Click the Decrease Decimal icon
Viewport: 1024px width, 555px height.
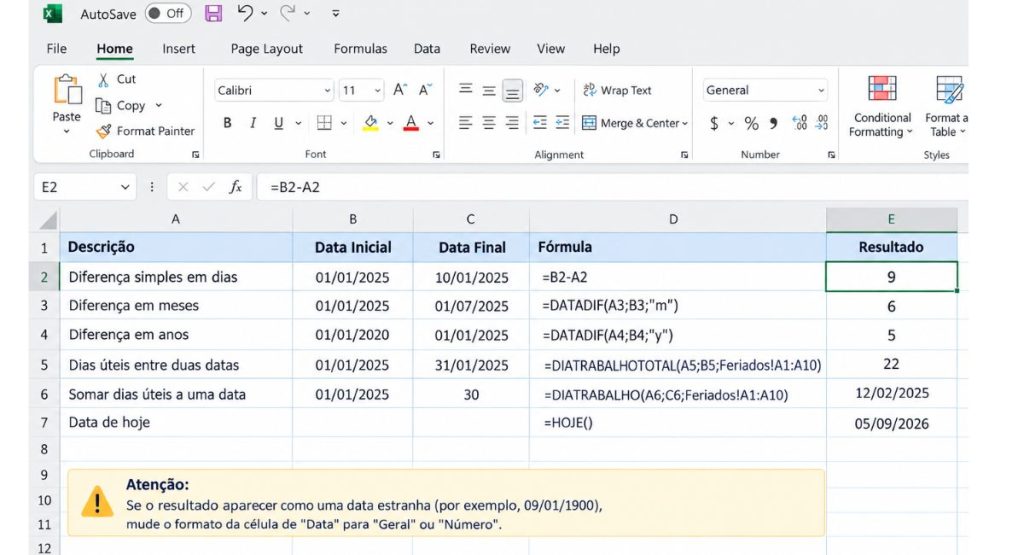pyautogui.click(x=822, y=123)
